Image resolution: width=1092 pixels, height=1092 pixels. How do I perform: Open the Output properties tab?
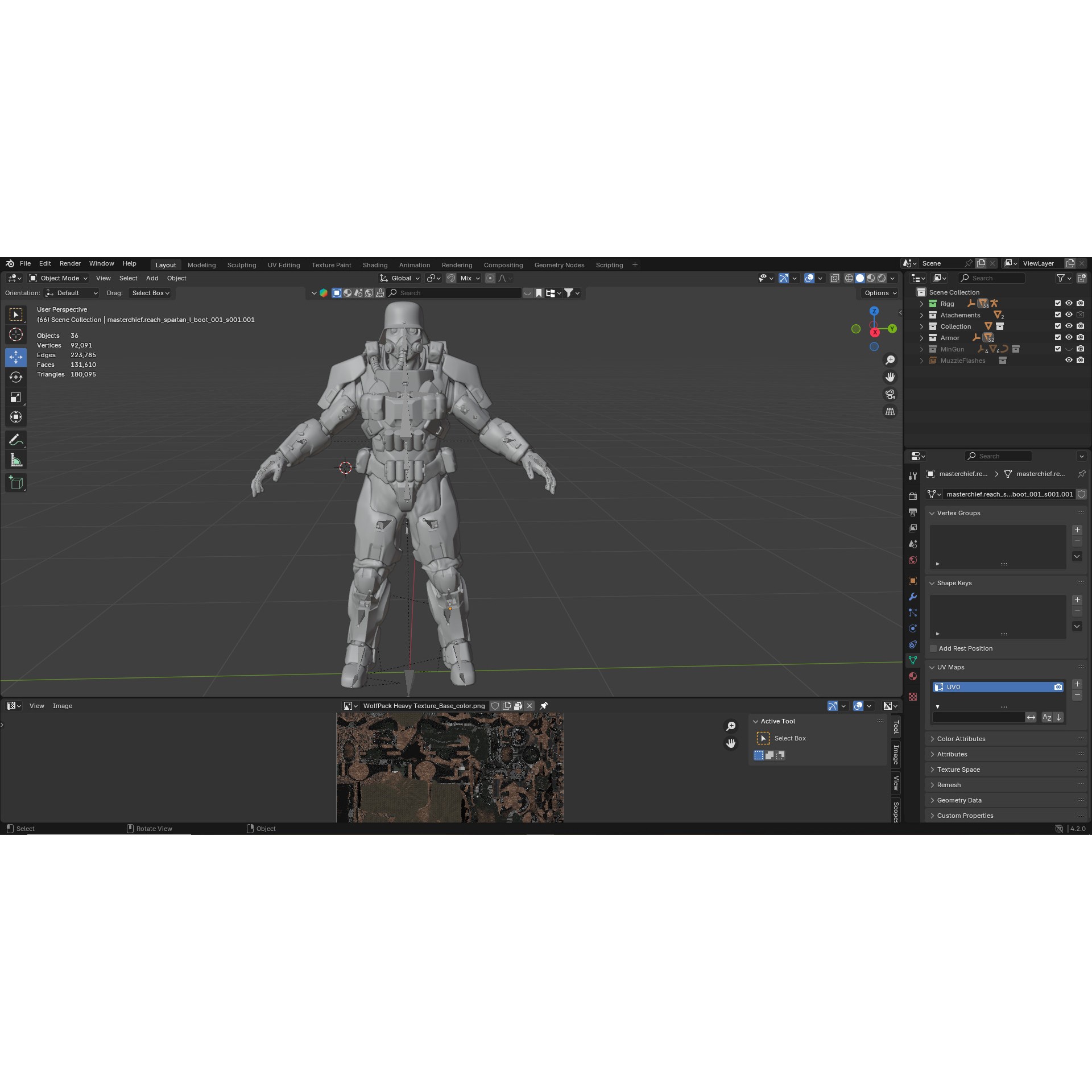pyautogui.click(x=913, y=512)
